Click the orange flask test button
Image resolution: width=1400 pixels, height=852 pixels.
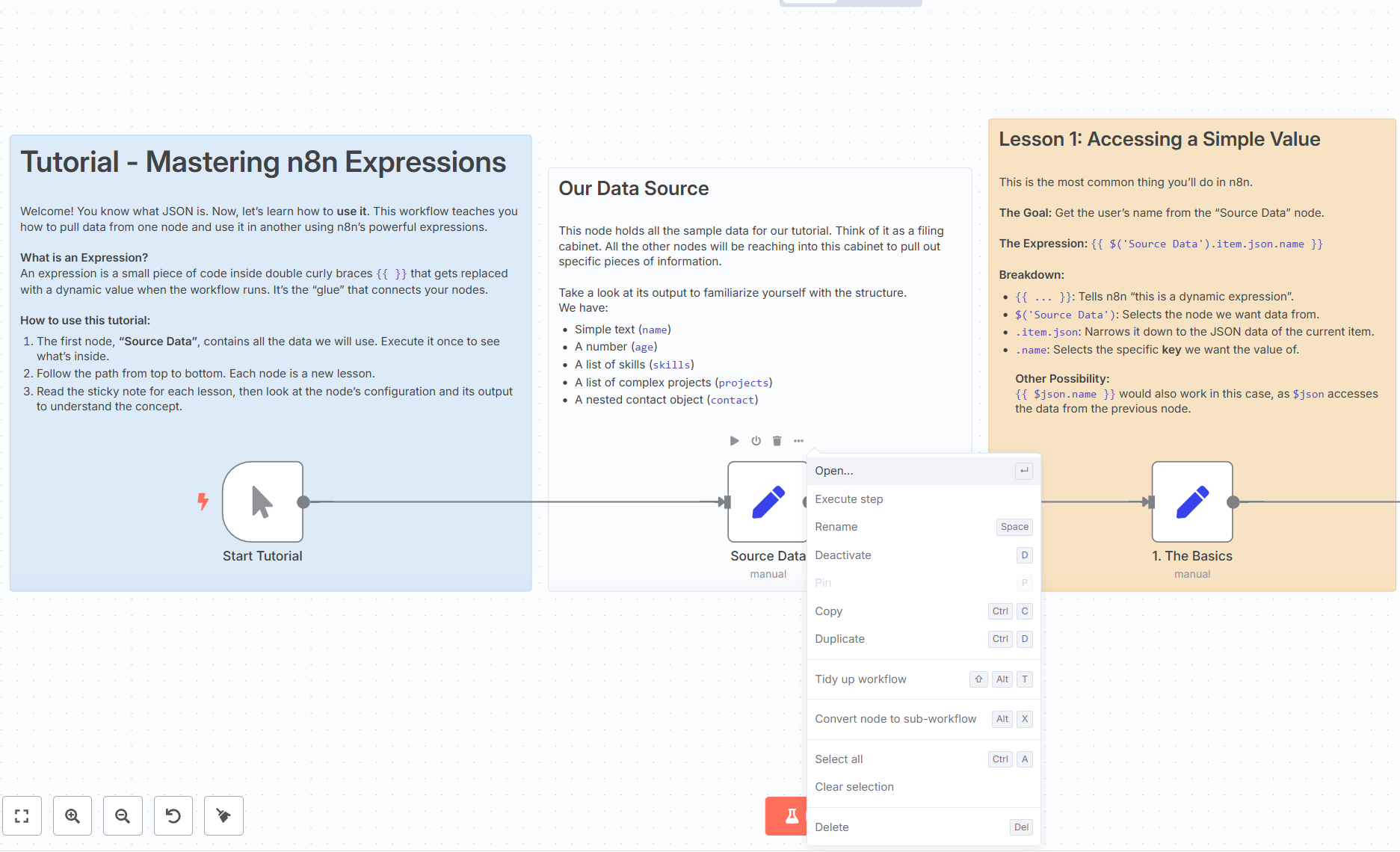(787, 815)
